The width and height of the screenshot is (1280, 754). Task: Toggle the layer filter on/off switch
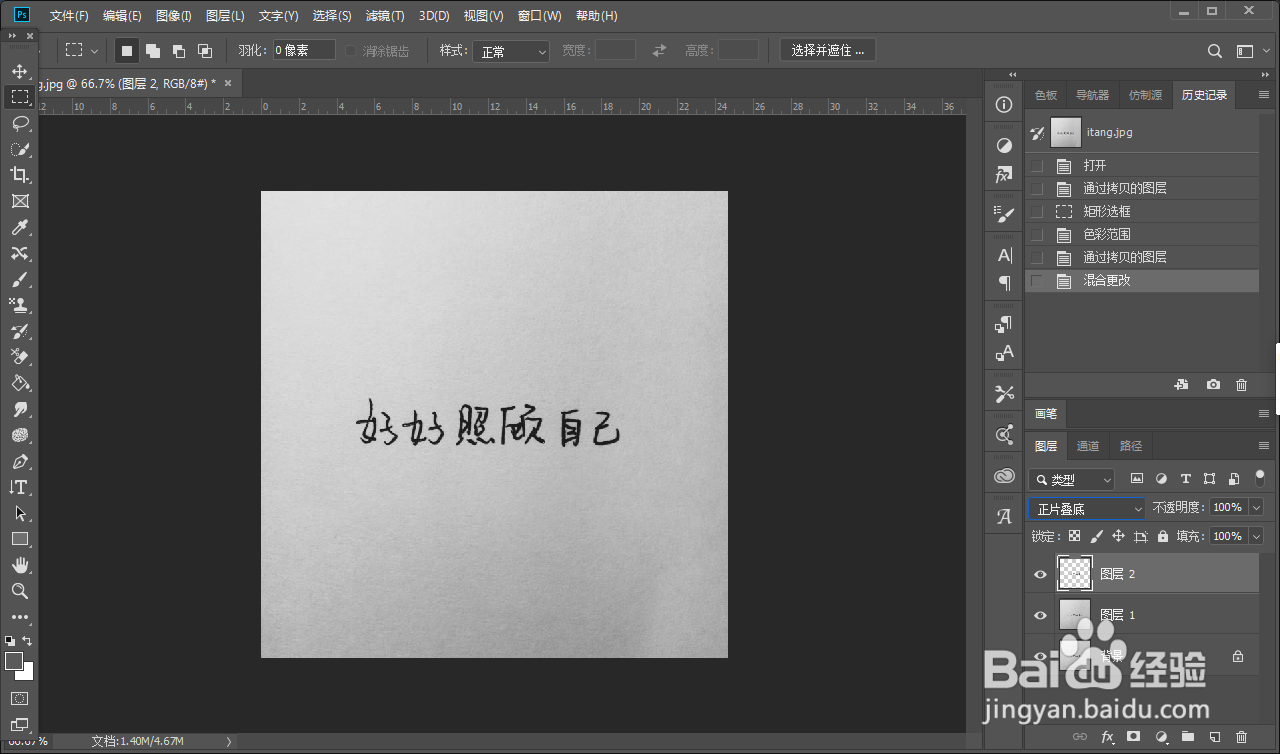pos(1259,478)
